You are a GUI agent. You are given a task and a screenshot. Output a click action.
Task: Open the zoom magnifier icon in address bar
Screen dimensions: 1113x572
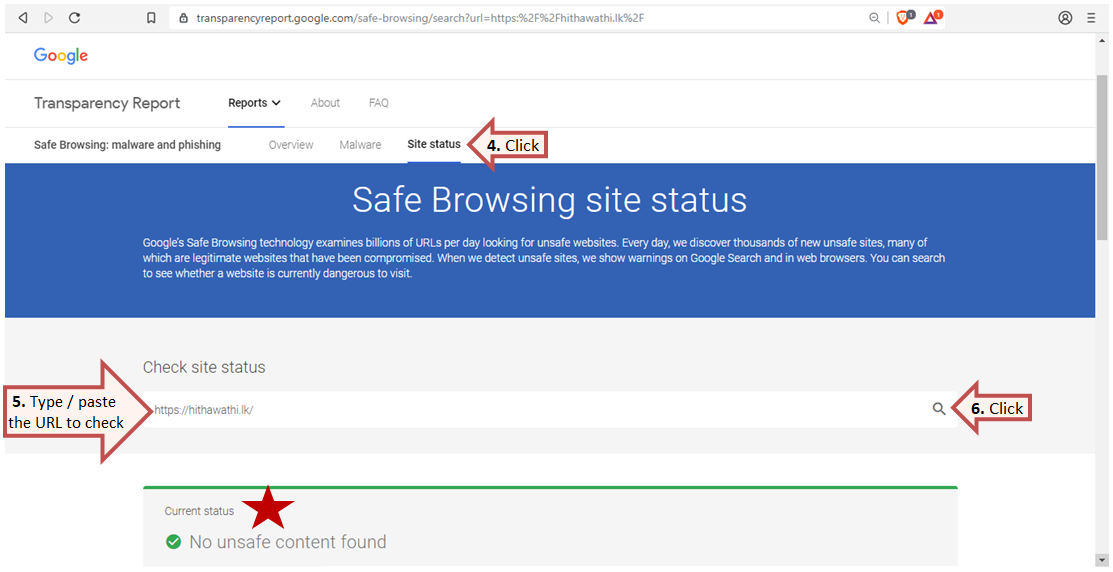(x=874, y=18)
